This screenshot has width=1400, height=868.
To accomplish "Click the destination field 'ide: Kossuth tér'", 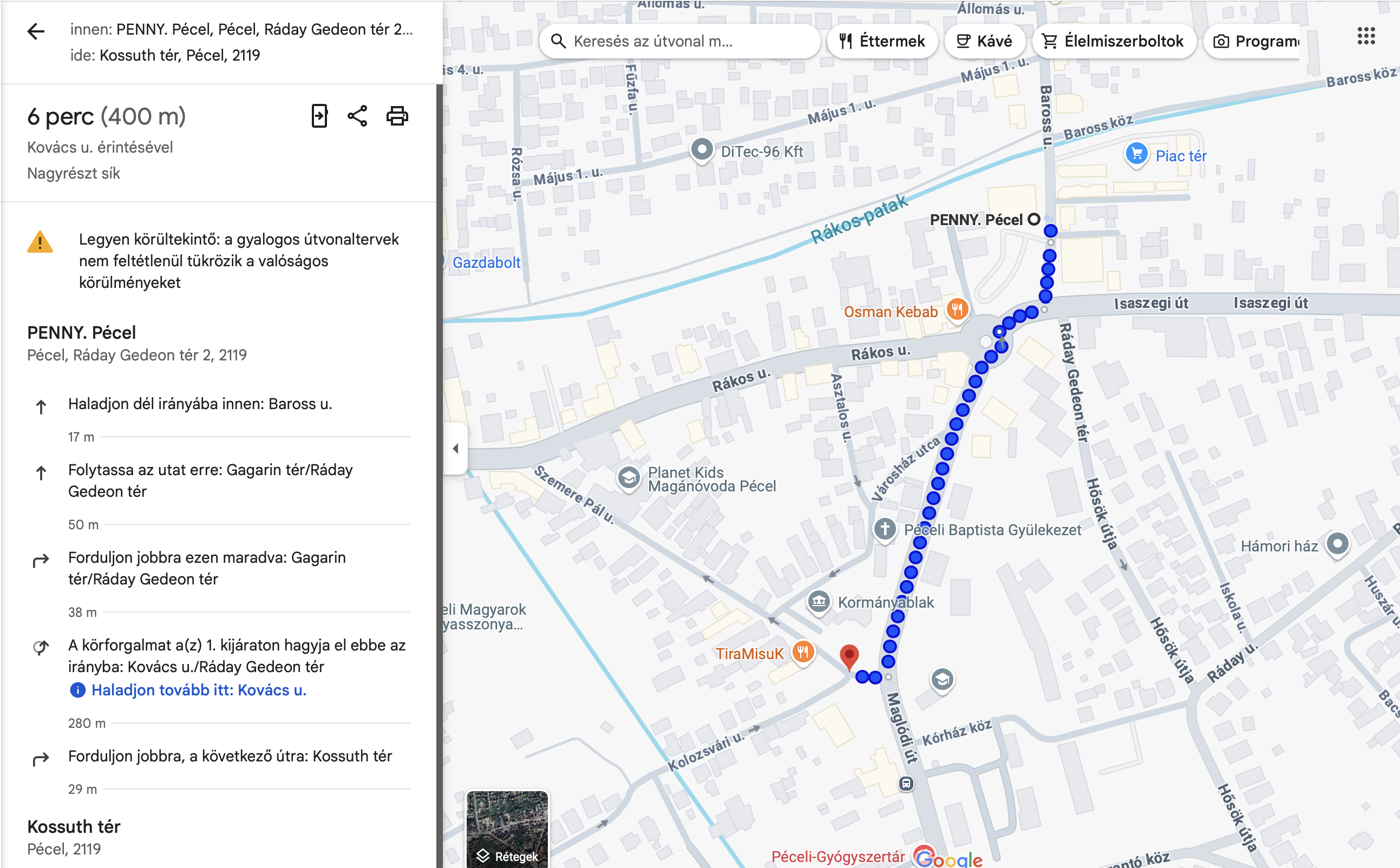I will pos(165,55).
